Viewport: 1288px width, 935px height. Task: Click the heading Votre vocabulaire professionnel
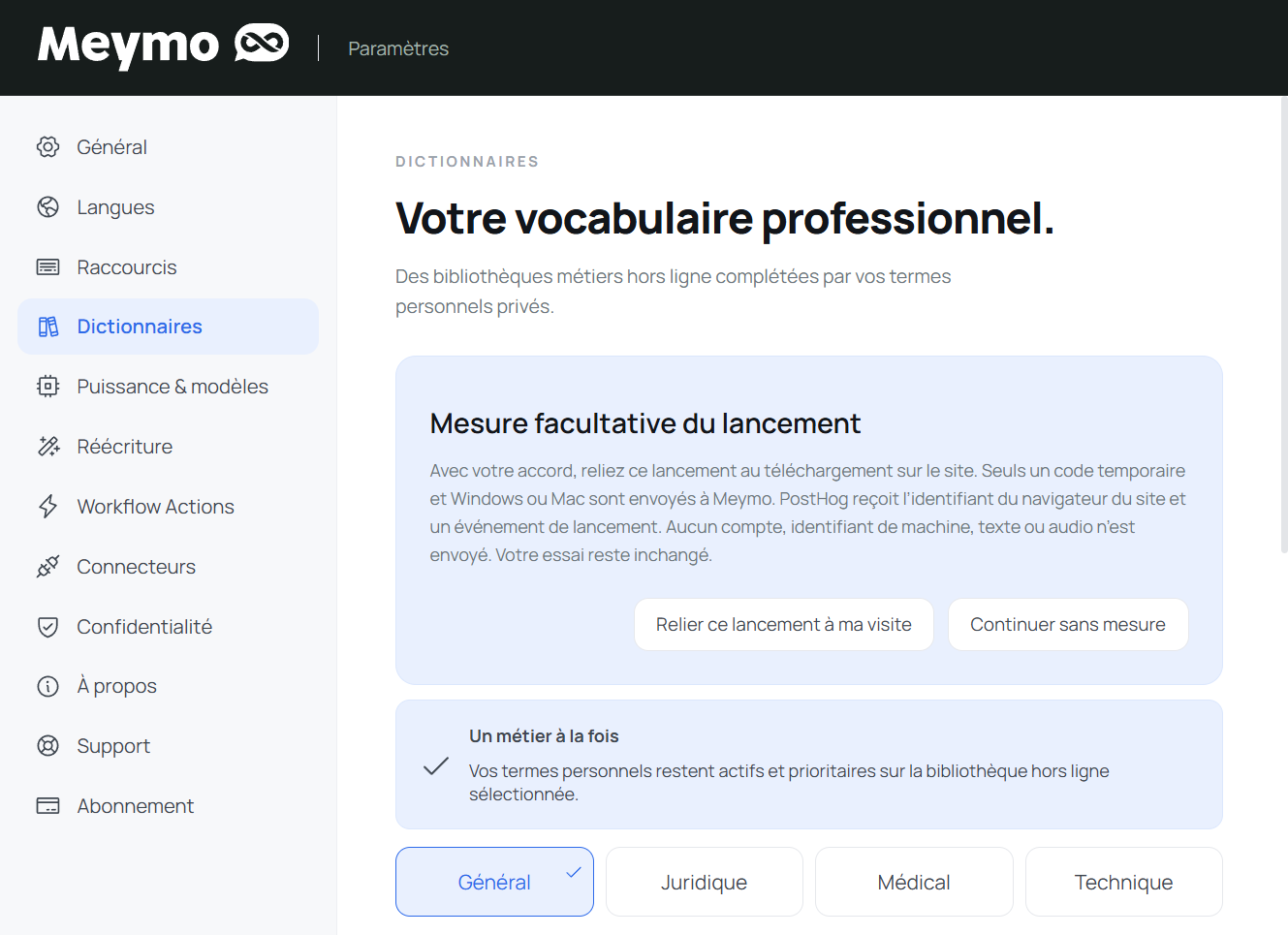click(x=725, y=218)
